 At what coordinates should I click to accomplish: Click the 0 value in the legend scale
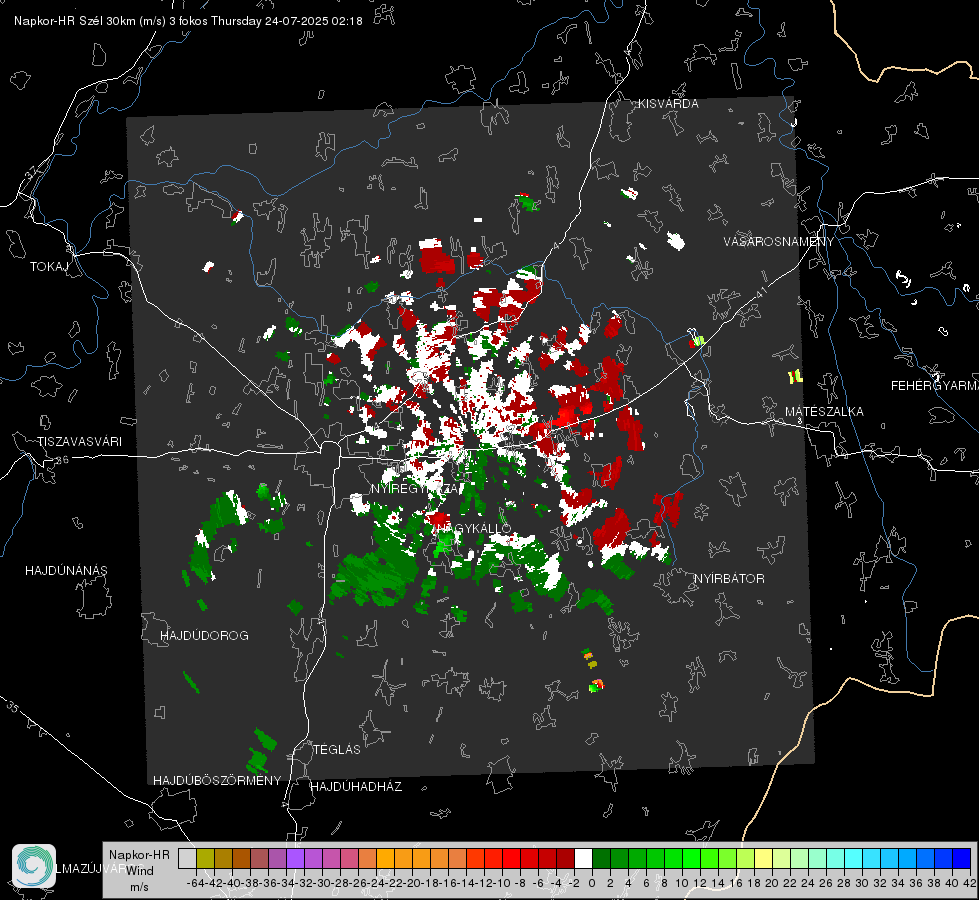coord(592,883)
